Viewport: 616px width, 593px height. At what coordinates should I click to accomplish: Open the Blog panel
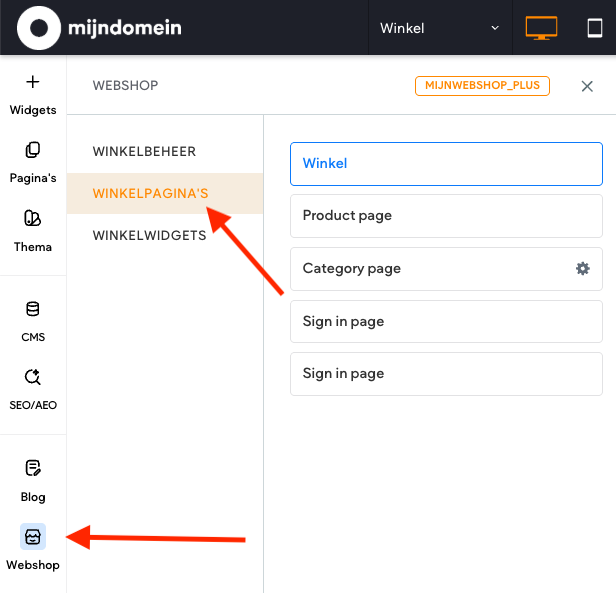[x=33, y=479]
